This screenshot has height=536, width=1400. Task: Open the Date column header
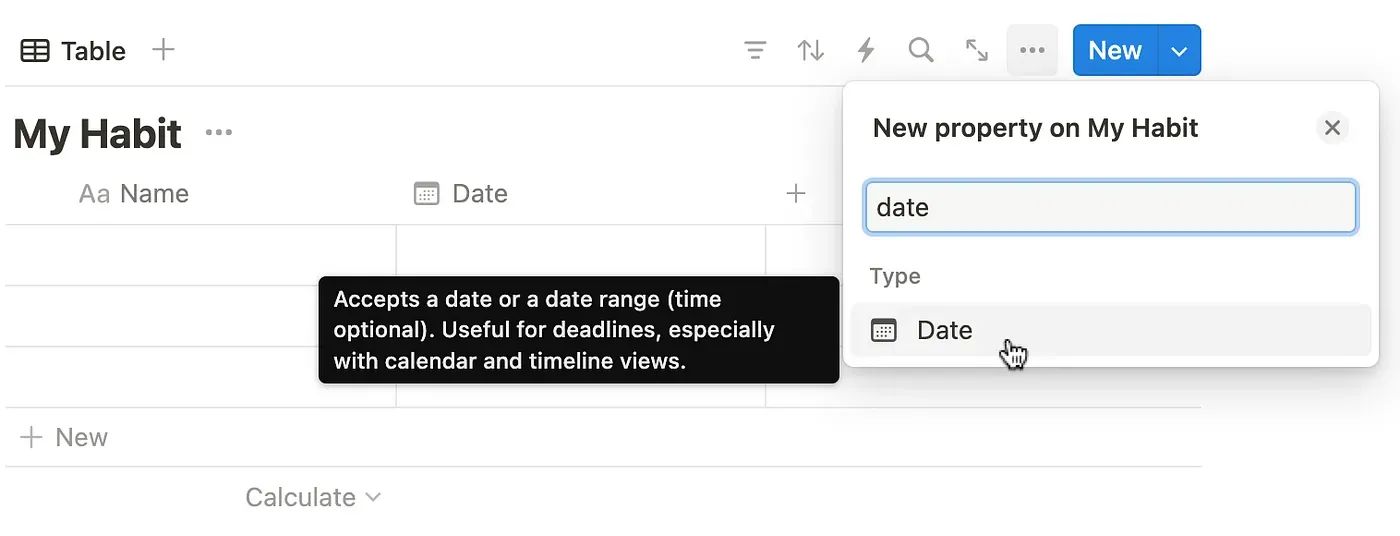(580, 194)
